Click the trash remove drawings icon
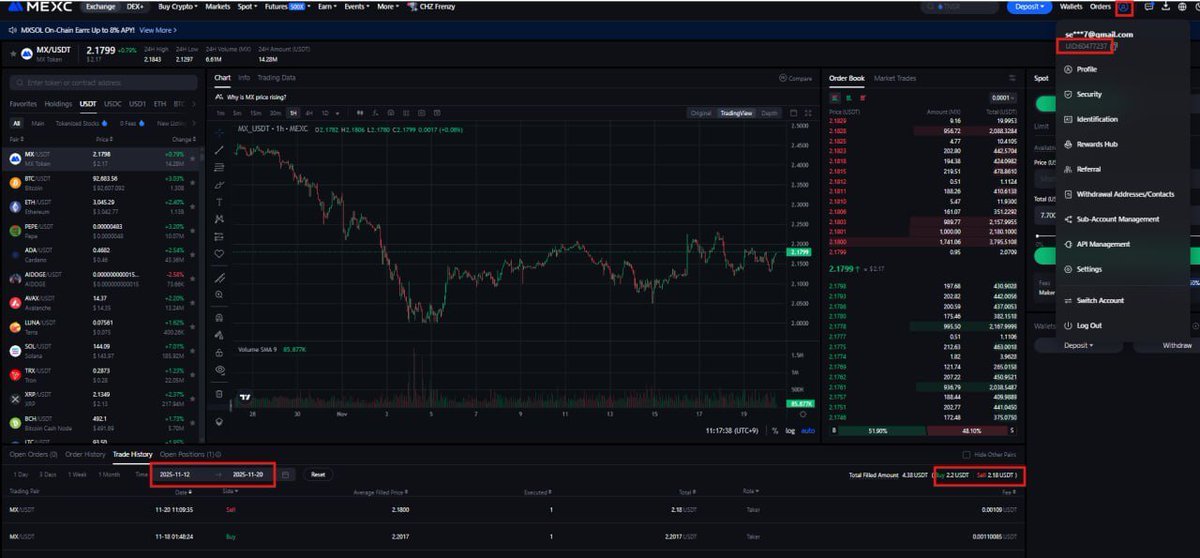The width and height of the screenshot is (1200, 558). point(219,394)
